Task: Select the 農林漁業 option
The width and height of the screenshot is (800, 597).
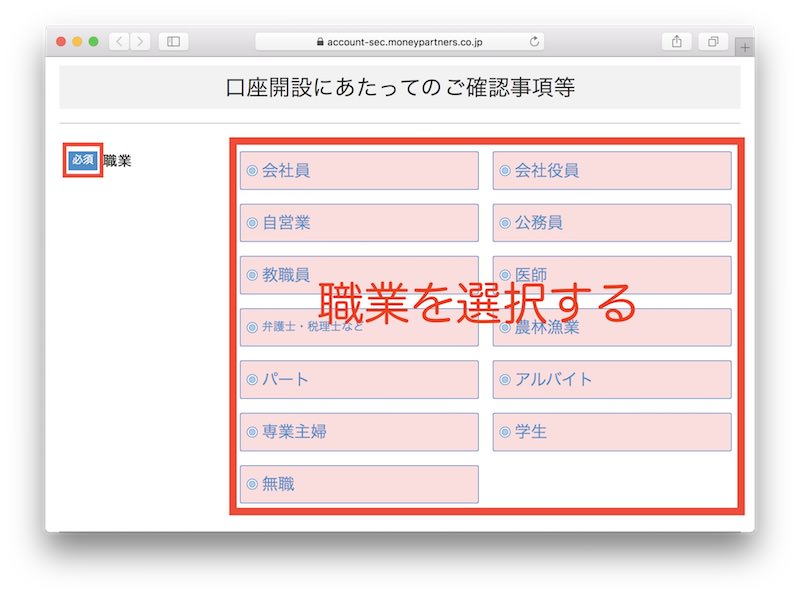Action: tap(612, 327)
